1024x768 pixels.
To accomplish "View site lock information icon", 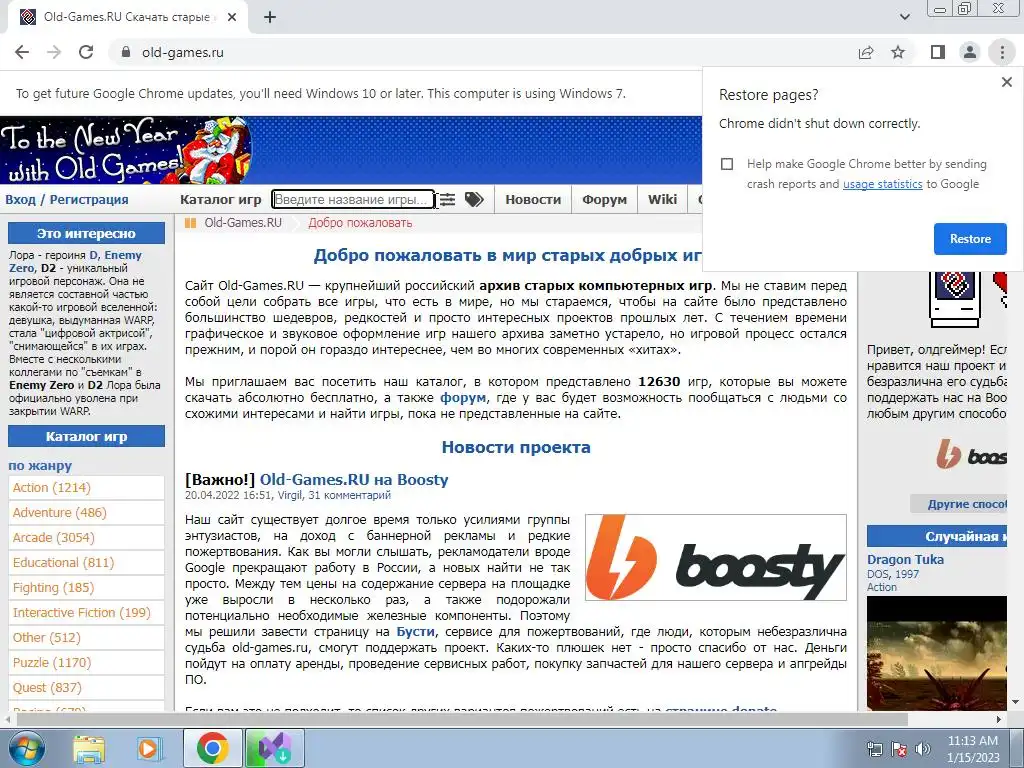I will (x=126, y=52).
